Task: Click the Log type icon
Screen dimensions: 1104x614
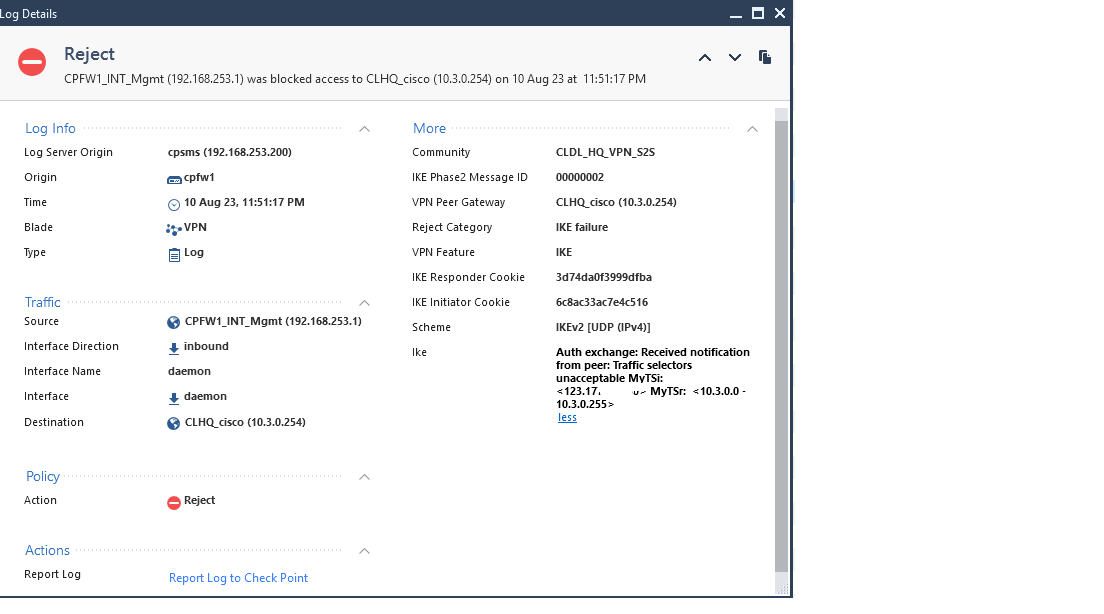Action: pyautogui.click(x=175, y=252)
